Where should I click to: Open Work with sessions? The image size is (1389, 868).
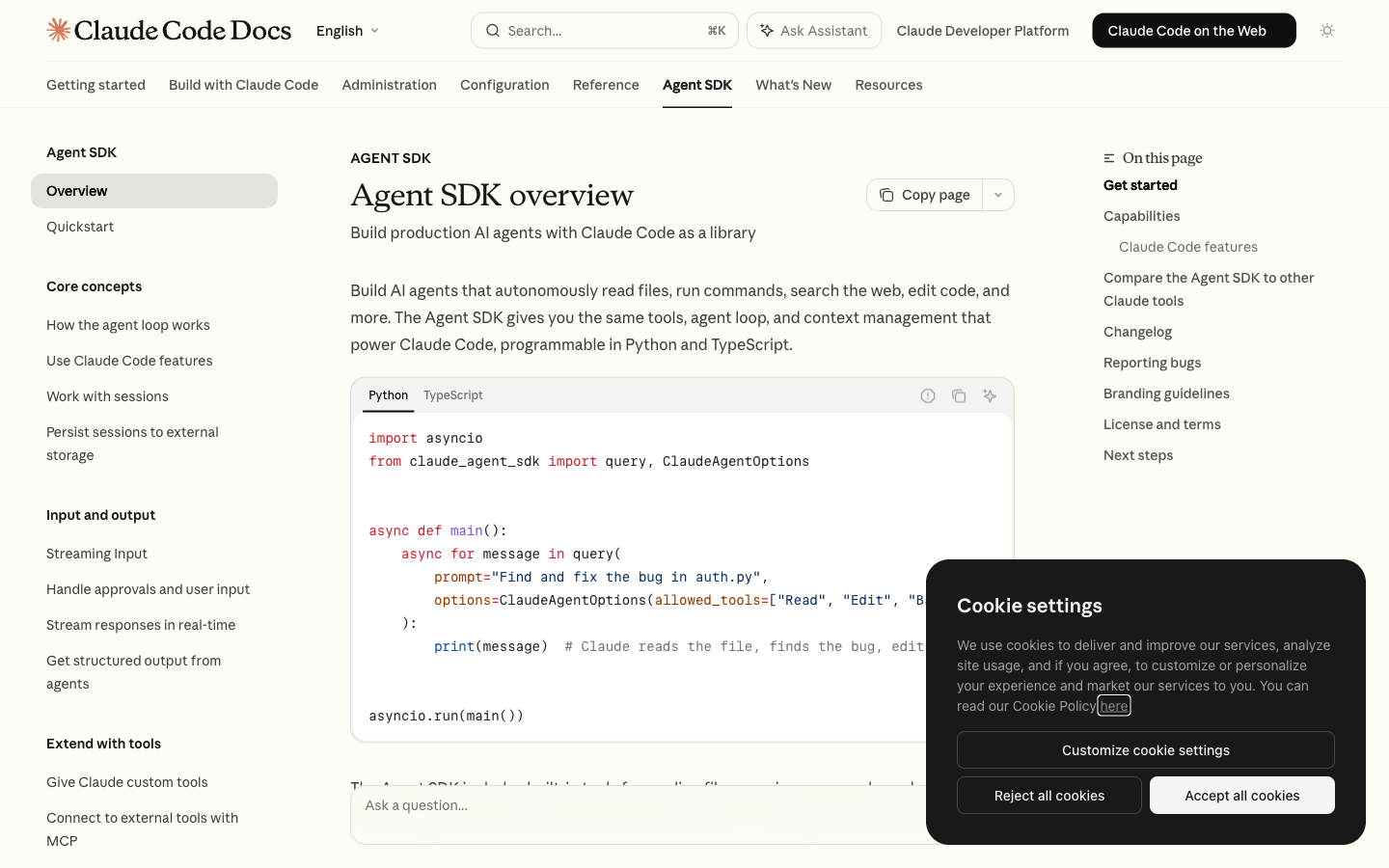pos(107,396)
